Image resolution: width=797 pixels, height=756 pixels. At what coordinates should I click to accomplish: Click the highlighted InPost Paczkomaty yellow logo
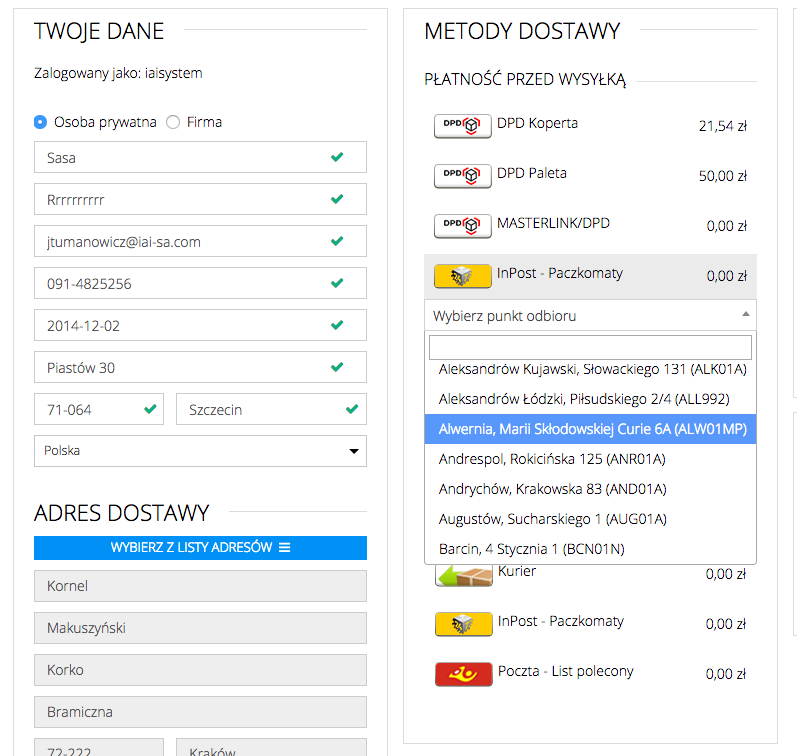pyautogui.click(x=462, y=276)
